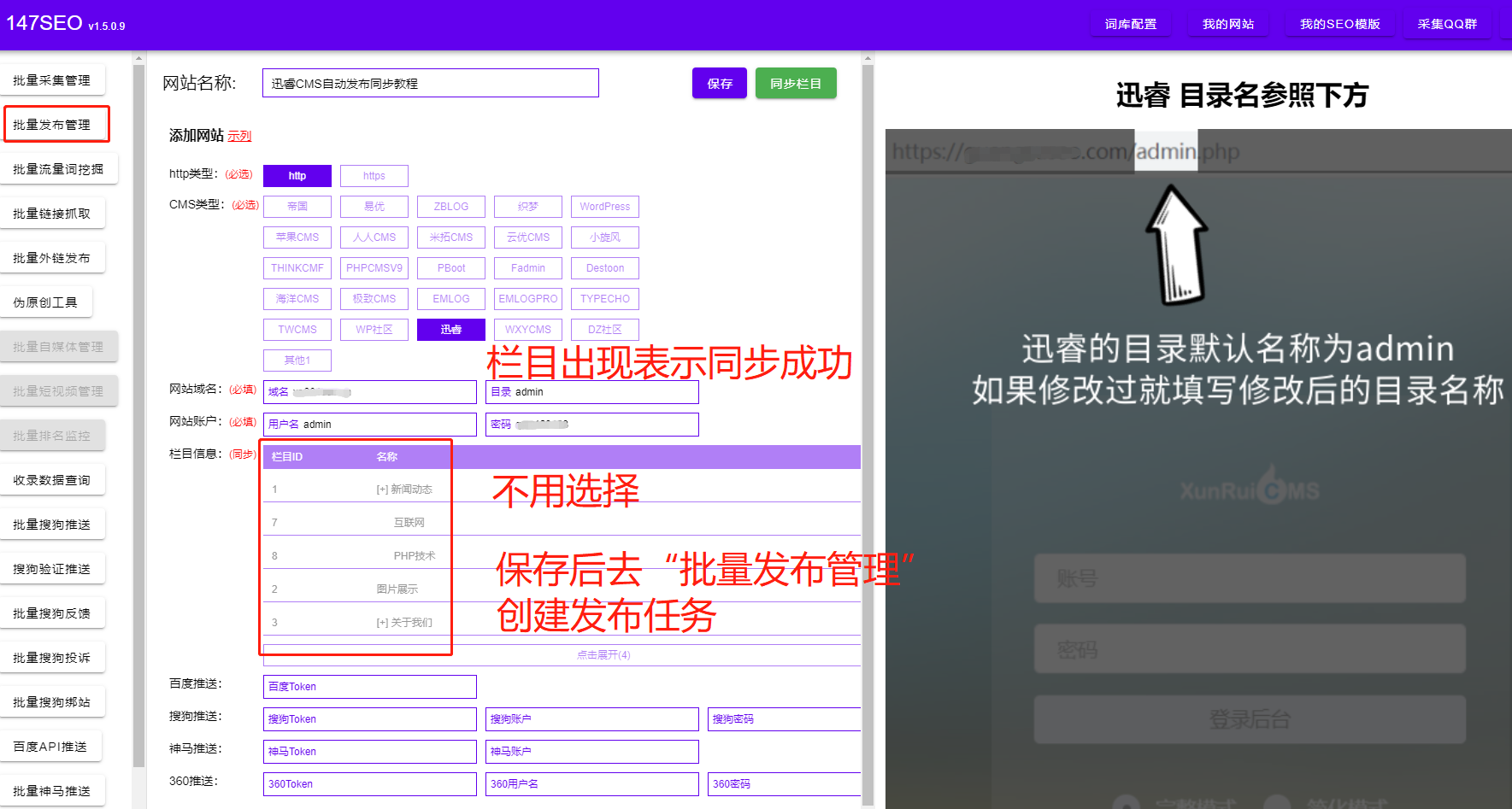Choose the EMLOG CMS type
This screenshot has height=809, width=1512.
click(451, 299)
